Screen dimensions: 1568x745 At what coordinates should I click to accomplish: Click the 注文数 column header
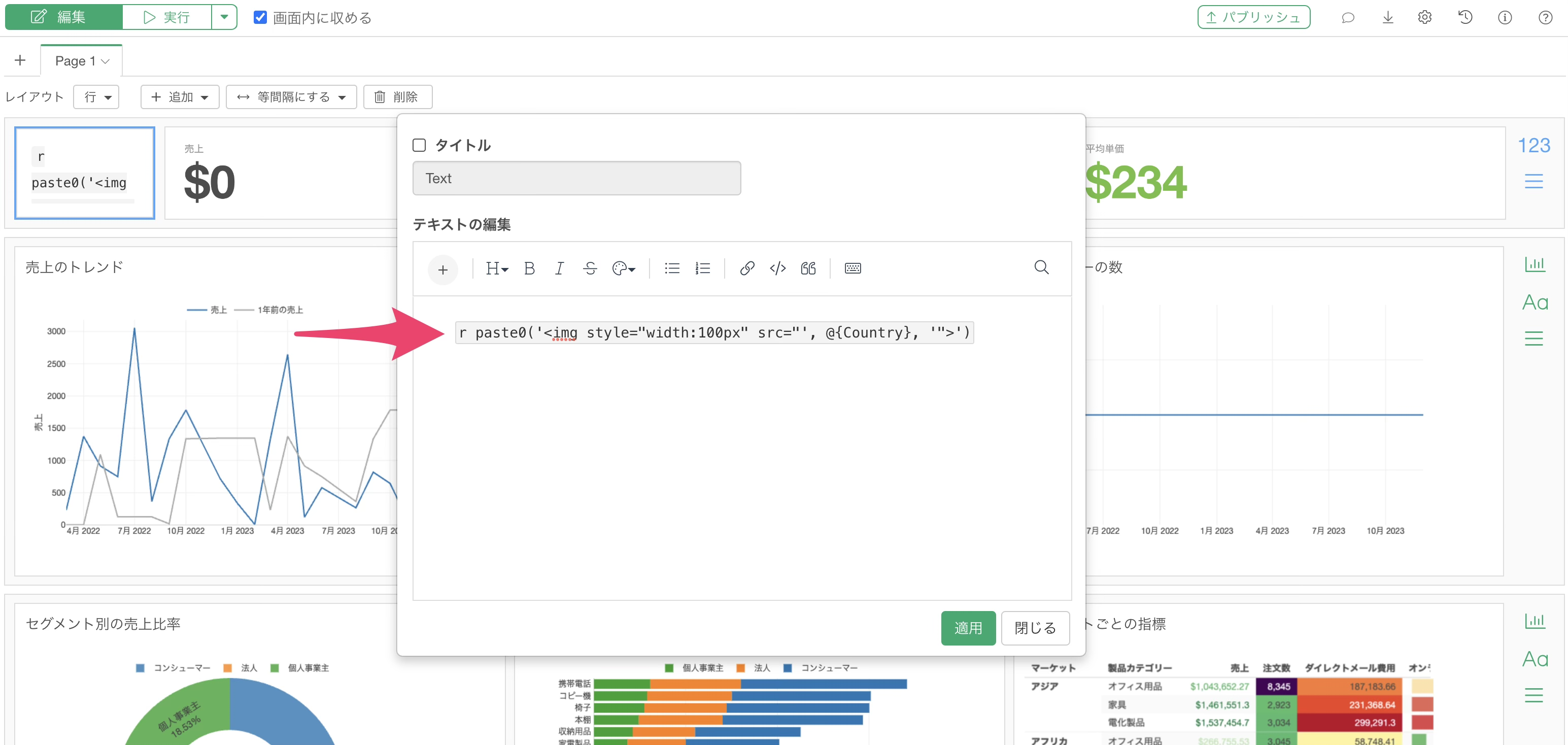coord(1276,668)
